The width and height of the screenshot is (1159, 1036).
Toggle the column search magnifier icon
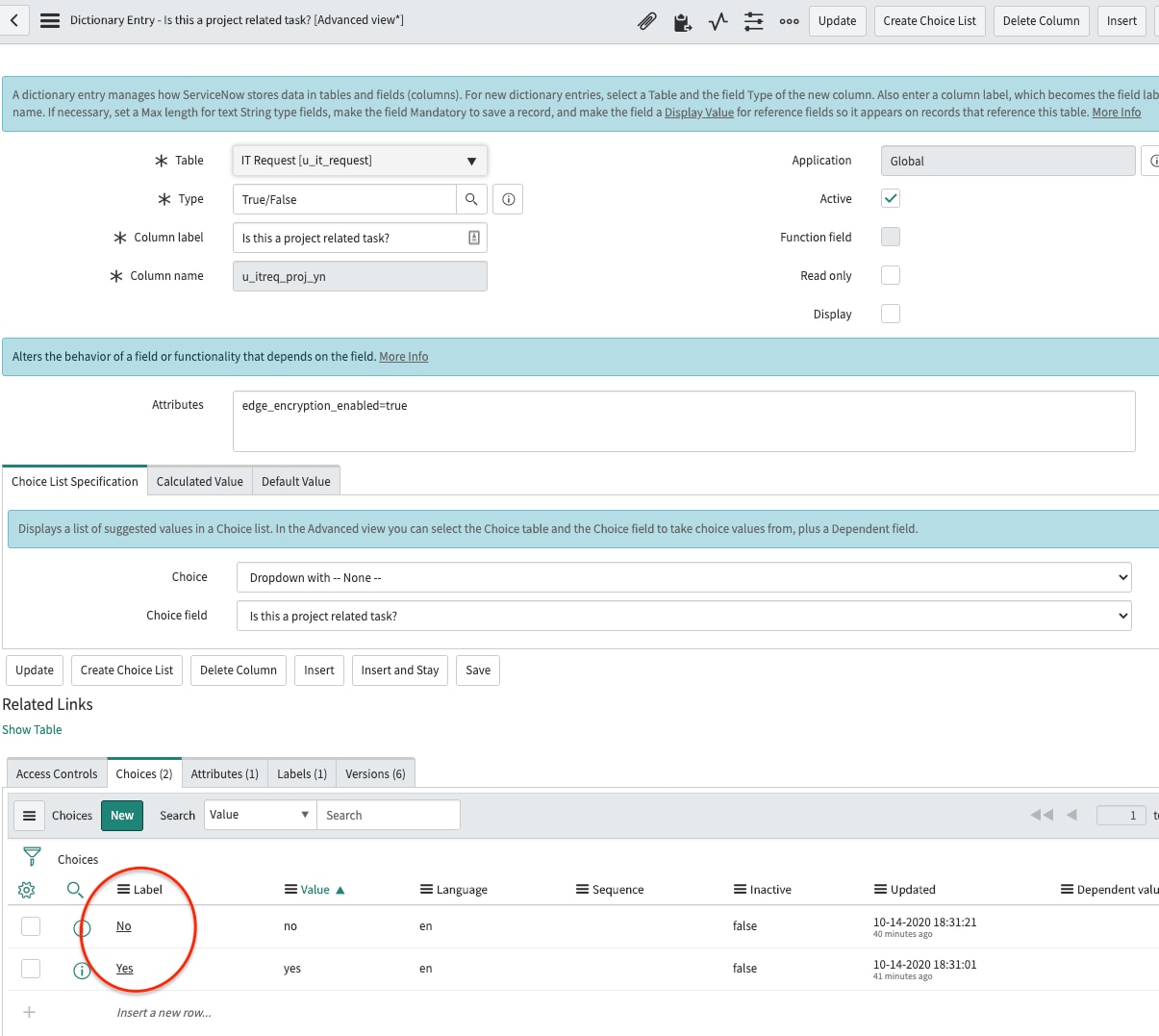pyautogui.click(x=75, y=890)
